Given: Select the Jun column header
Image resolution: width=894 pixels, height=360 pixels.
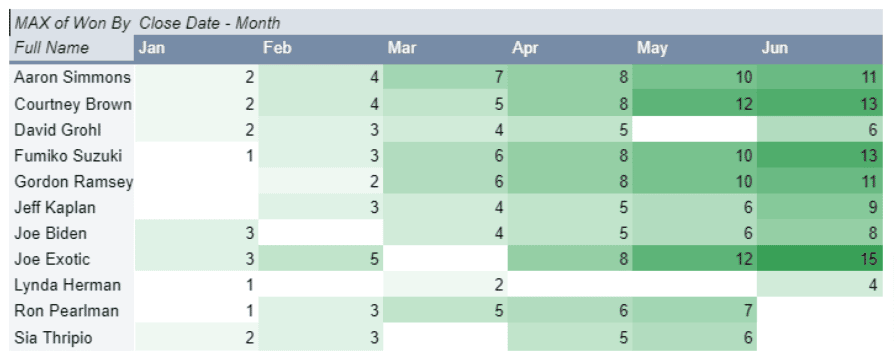Looking at the screenshot, I should click(820, 48).
